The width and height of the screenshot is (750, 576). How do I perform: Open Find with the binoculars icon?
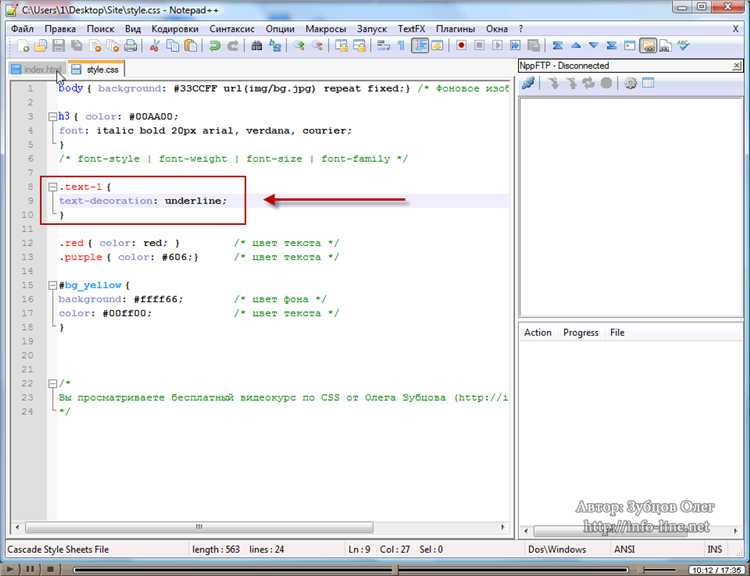coord(257,46)
